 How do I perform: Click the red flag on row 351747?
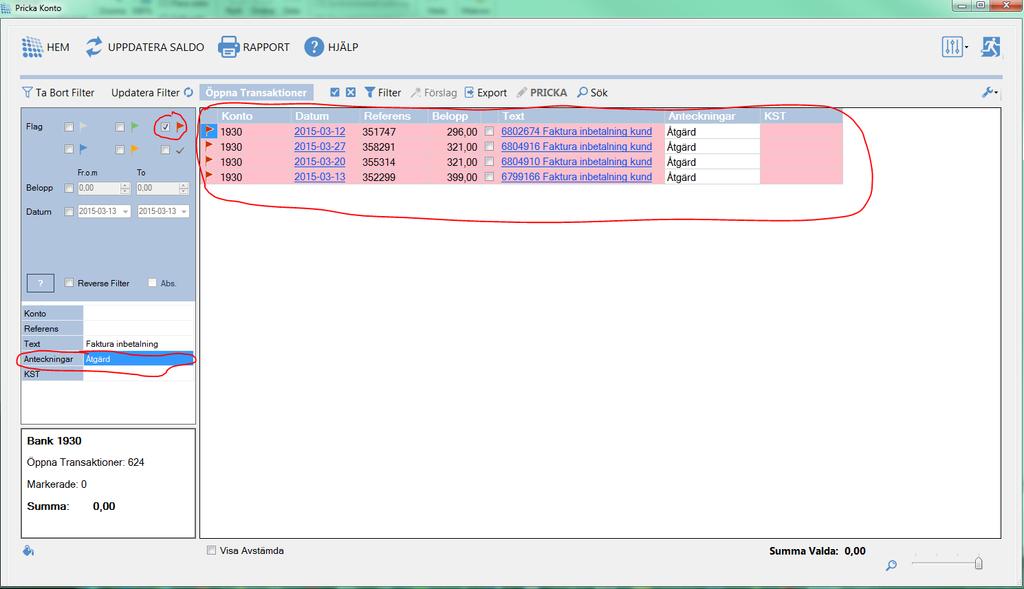(x=209, y=131)
